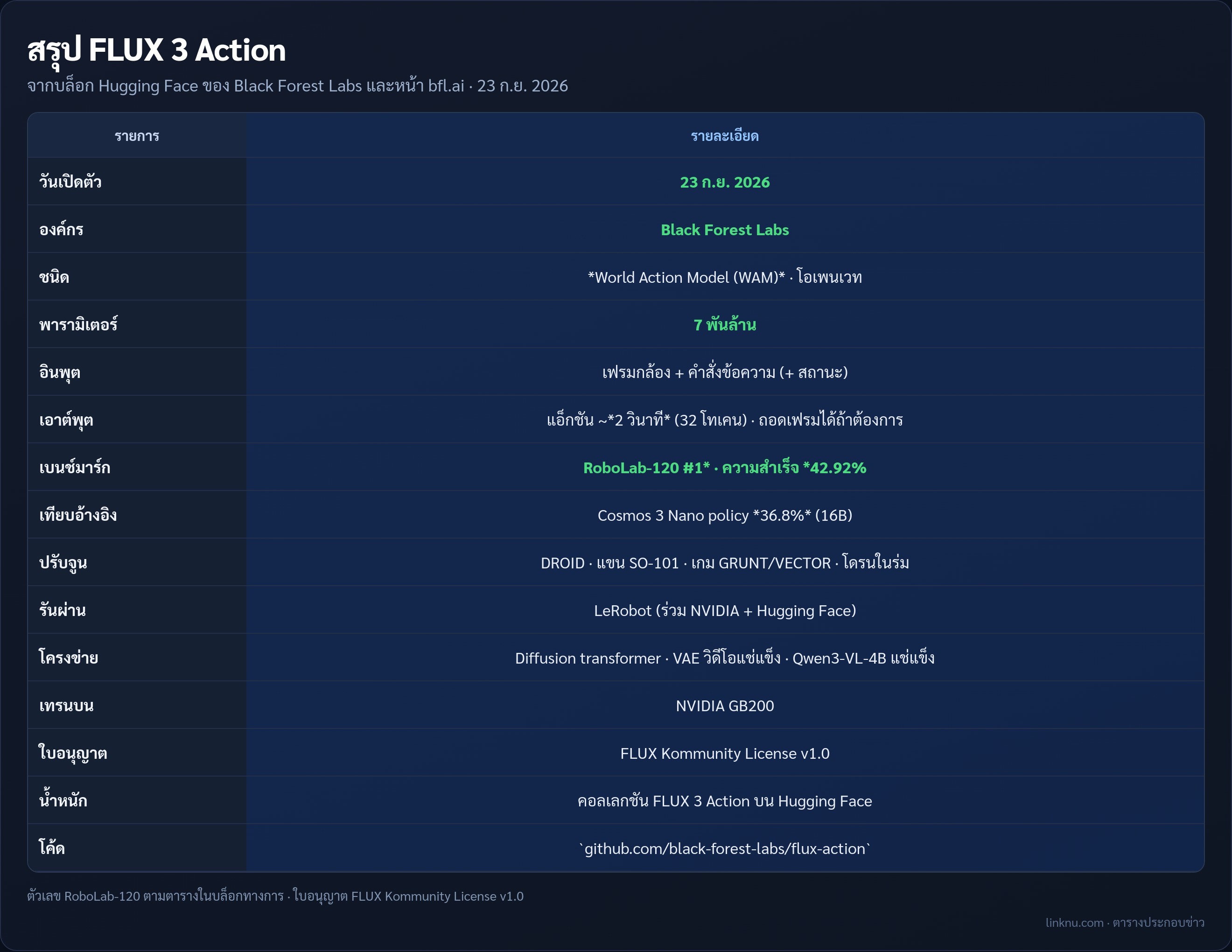Click the table cell "FLUX Kommunity License v1.0"
Viewport: 1232px width, 952px height.
724,754
